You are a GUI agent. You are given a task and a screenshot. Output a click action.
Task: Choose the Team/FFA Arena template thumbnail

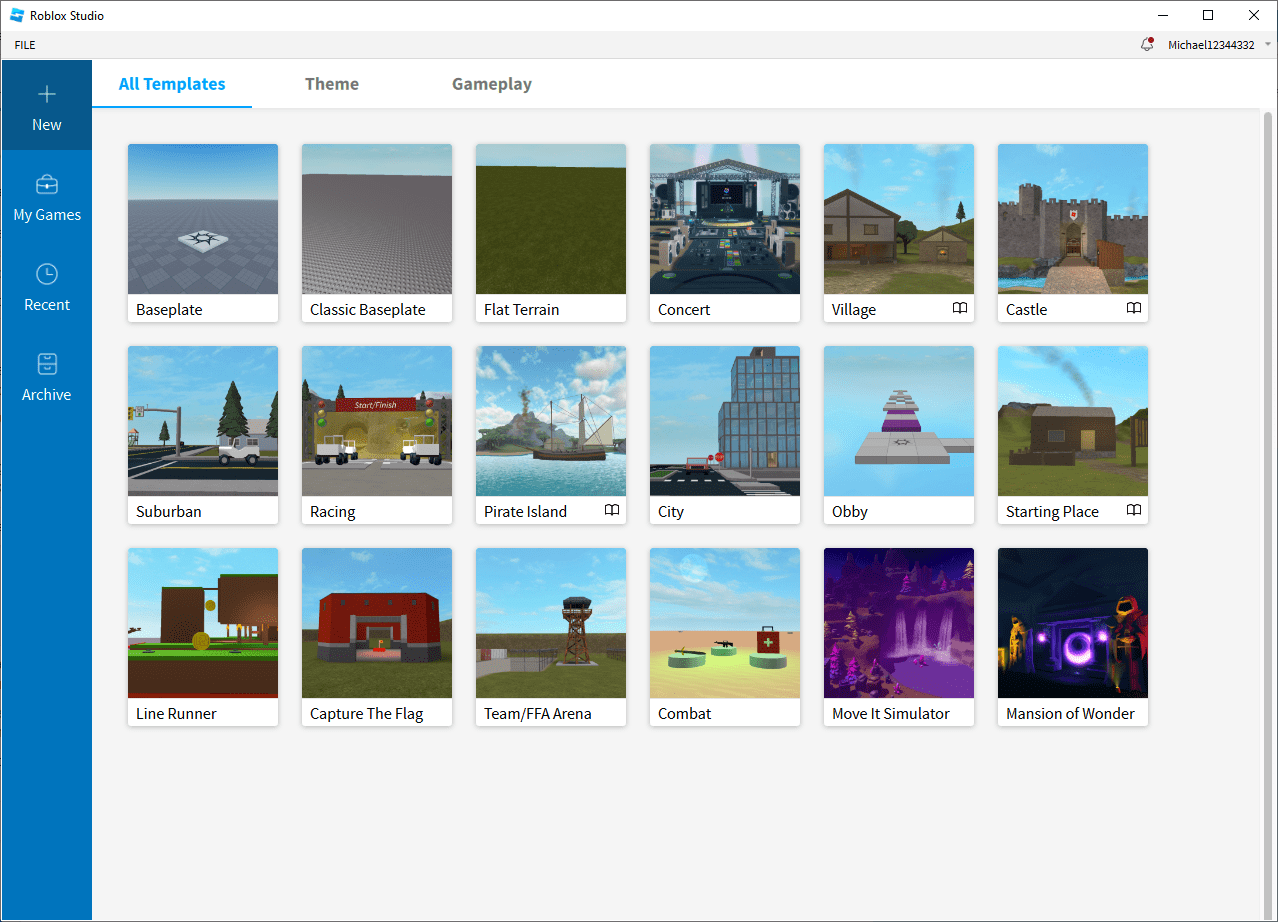point(551,623)
